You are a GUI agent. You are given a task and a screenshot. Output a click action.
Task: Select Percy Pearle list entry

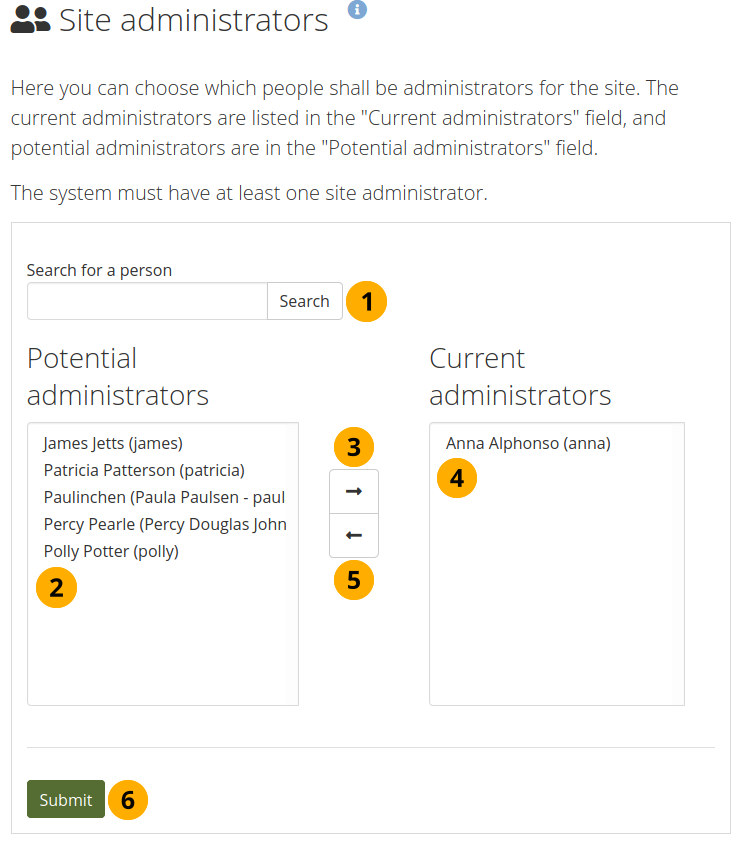(x=165, y=524)
